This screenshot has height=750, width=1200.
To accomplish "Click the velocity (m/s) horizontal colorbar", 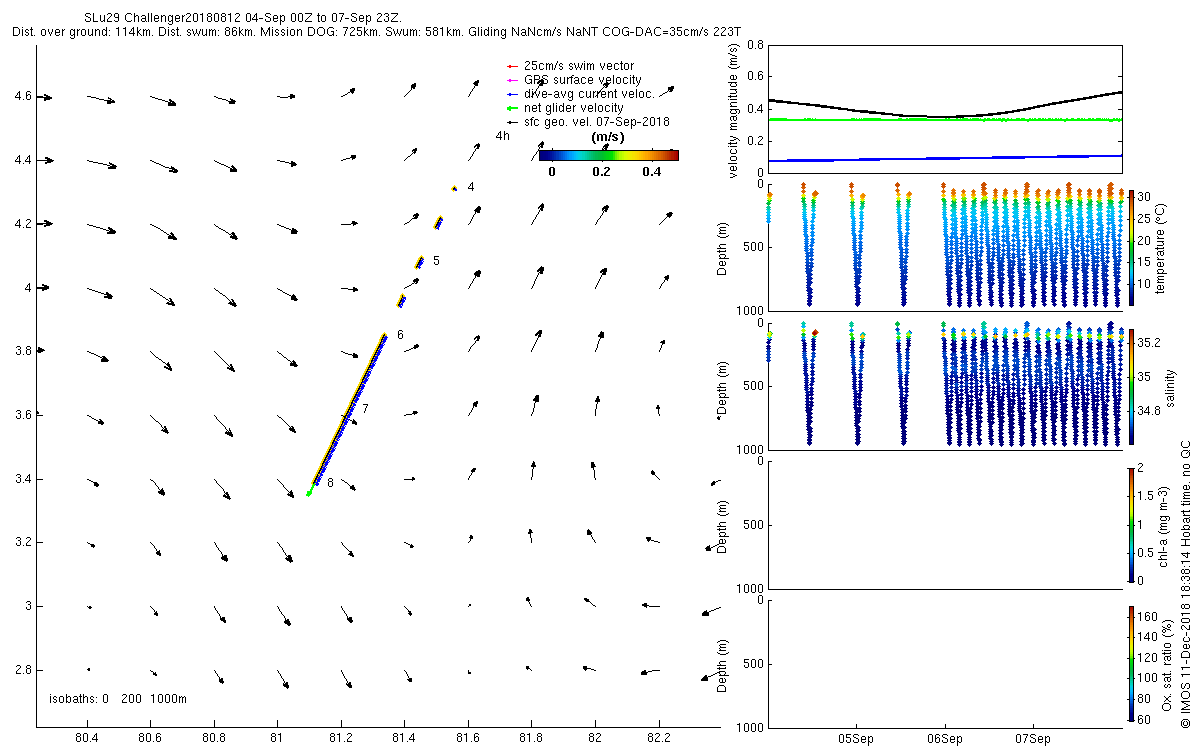I will click(x=608, y=155).
